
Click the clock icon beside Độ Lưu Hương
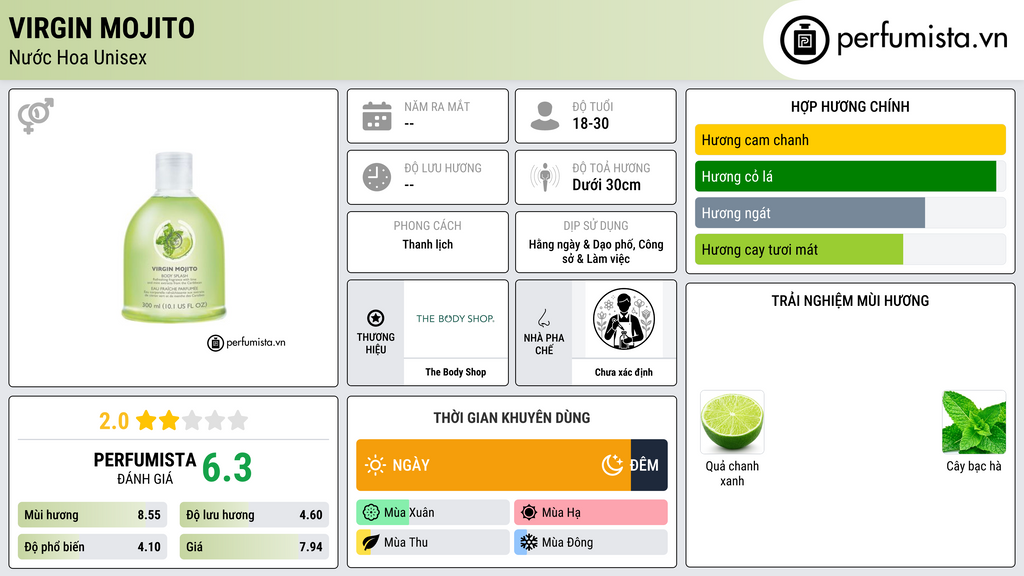click(x=377, y=177)
